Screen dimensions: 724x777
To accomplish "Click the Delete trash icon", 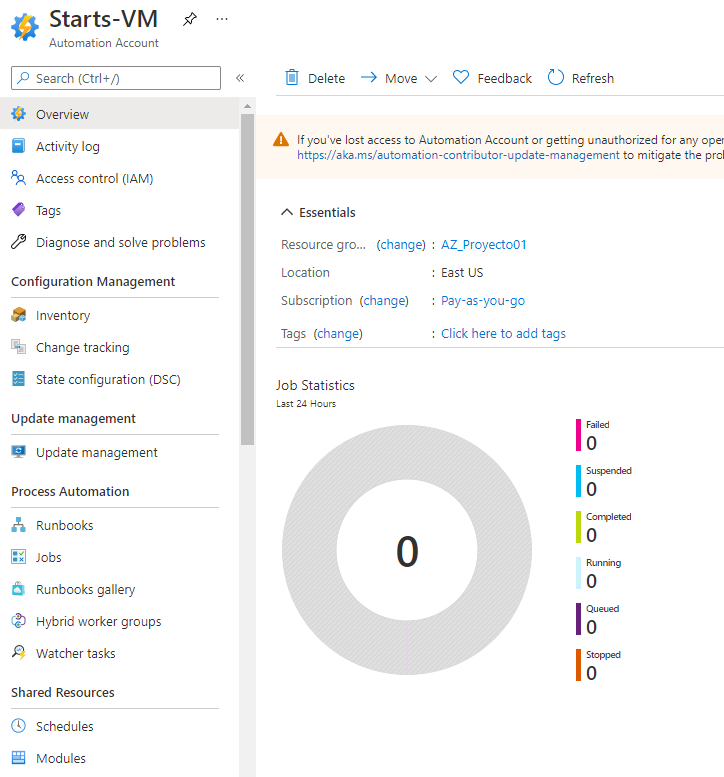I will pos(292,78).
